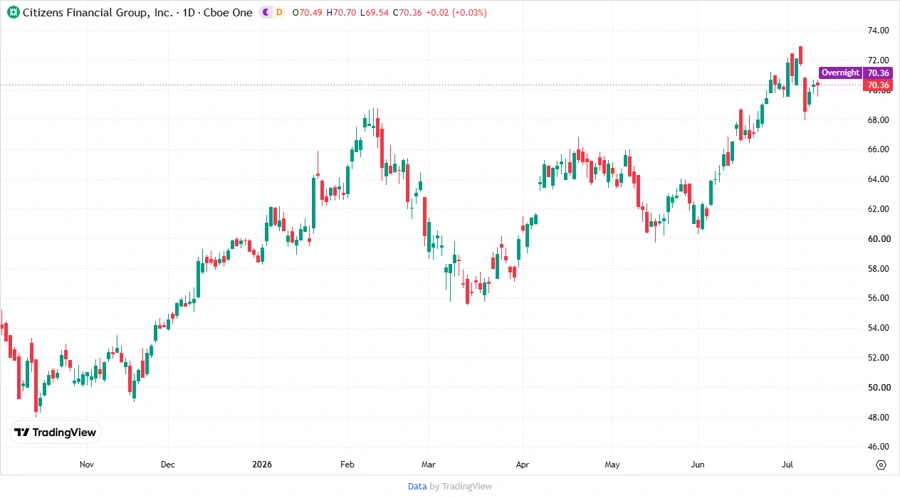Click the 56.00 price axis label
The height and width of the screenshot is (498, 900).
tap(878, 298)
